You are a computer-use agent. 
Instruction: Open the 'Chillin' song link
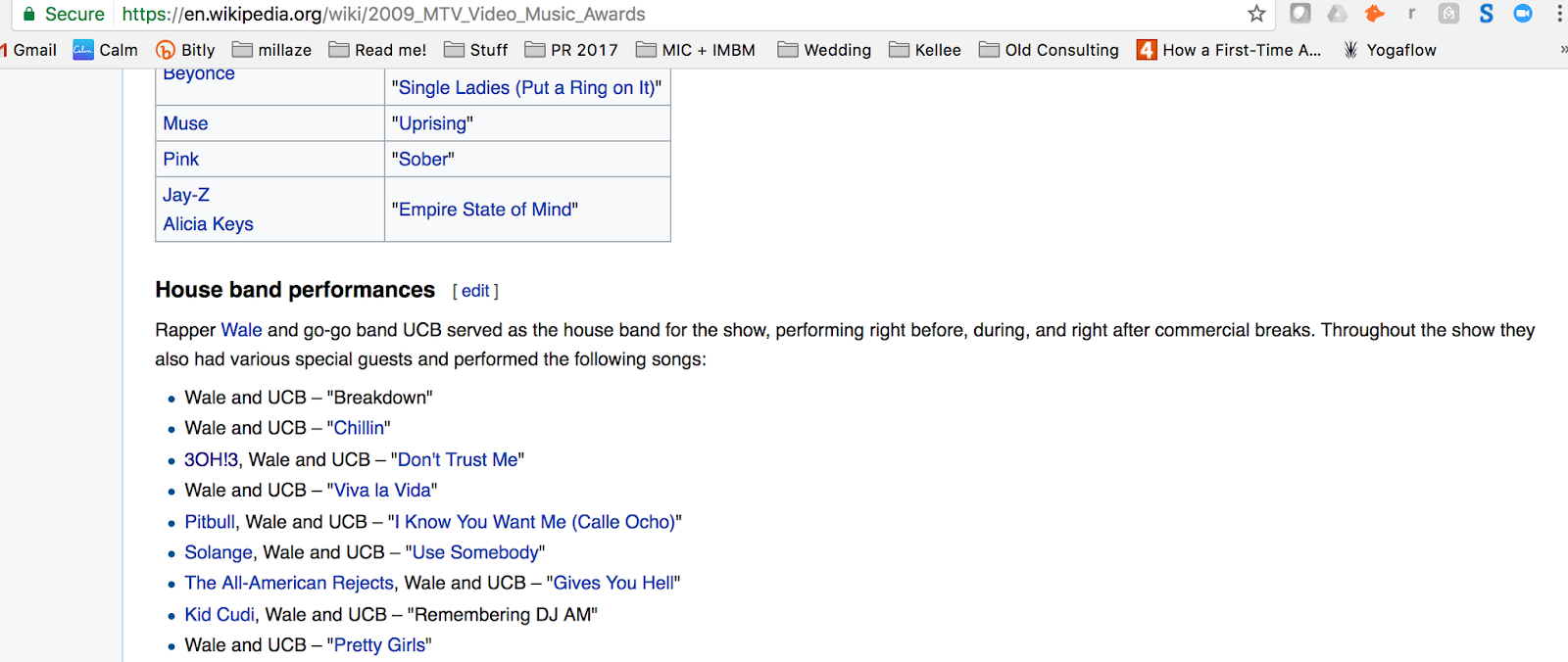[x=359, y=428]
